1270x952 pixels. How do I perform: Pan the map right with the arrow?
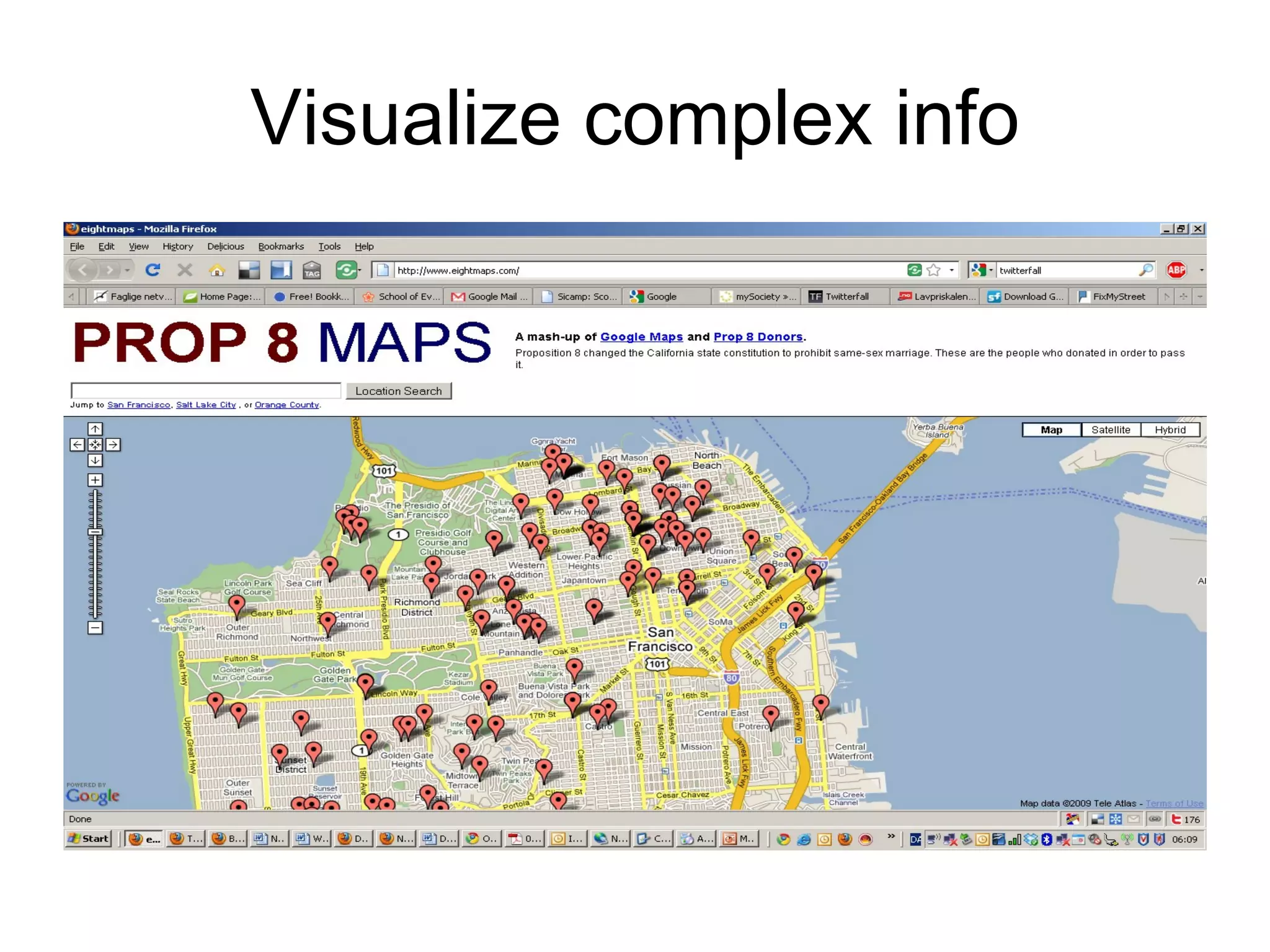click(x=113, y=444)
